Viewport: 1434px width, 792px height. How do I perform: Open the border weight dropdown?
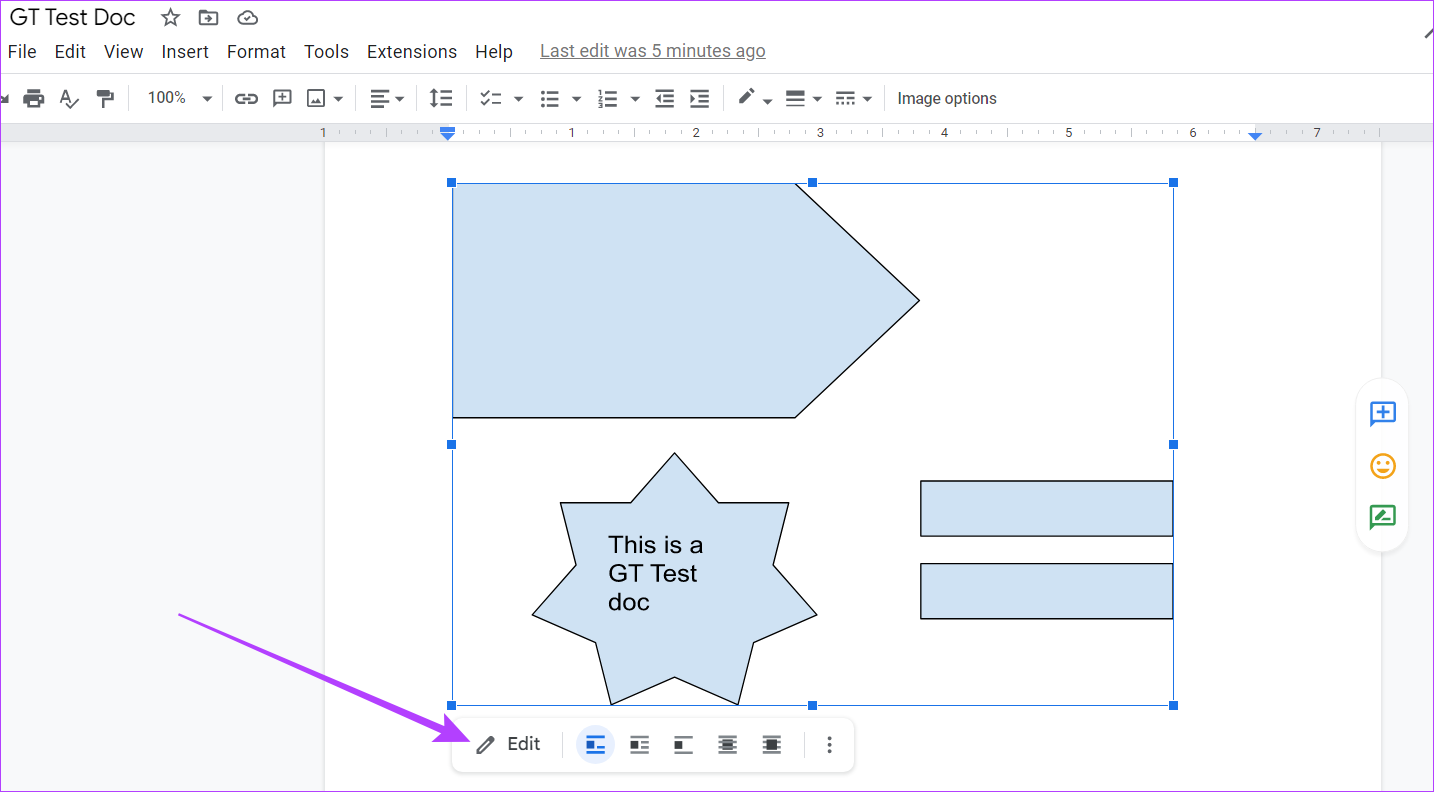803,98
